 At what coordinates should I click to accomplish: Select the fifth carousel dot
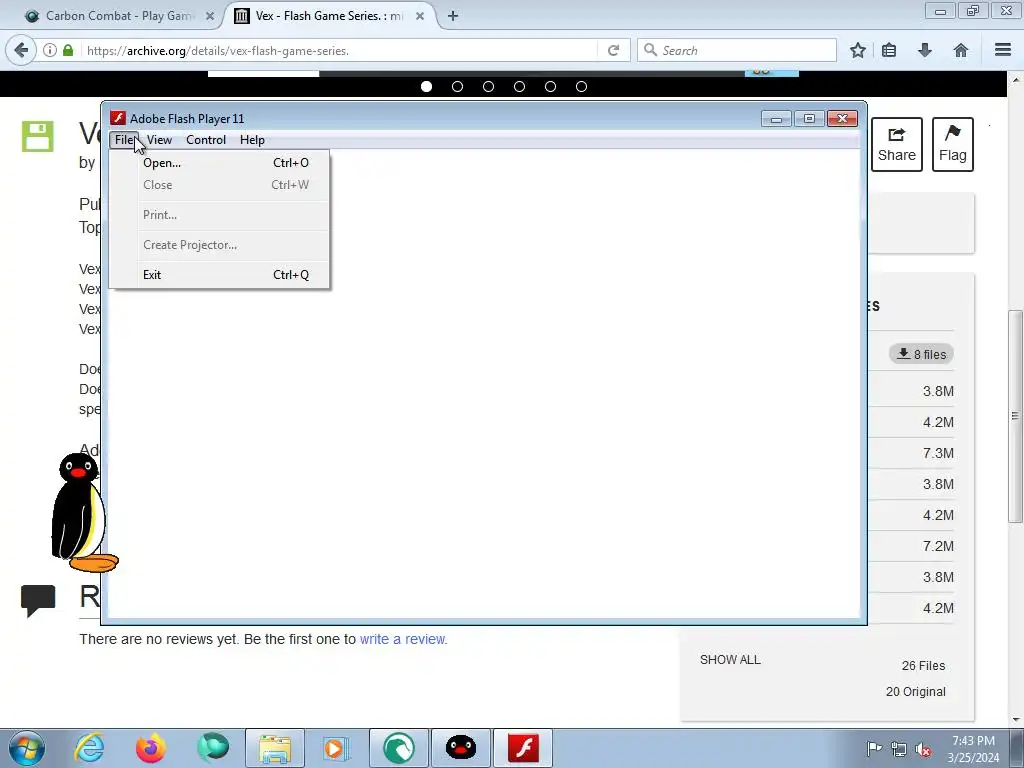pos(551,86)
